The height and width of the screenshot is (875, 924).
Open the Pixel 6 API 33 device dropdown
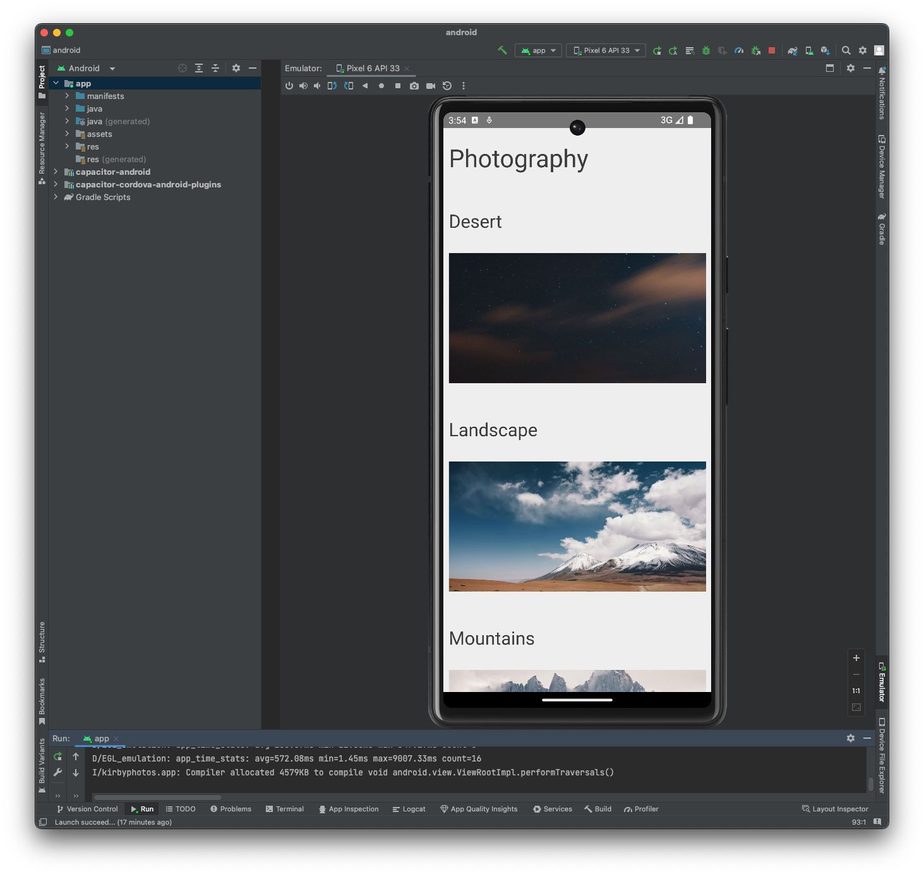click(606, 50)
